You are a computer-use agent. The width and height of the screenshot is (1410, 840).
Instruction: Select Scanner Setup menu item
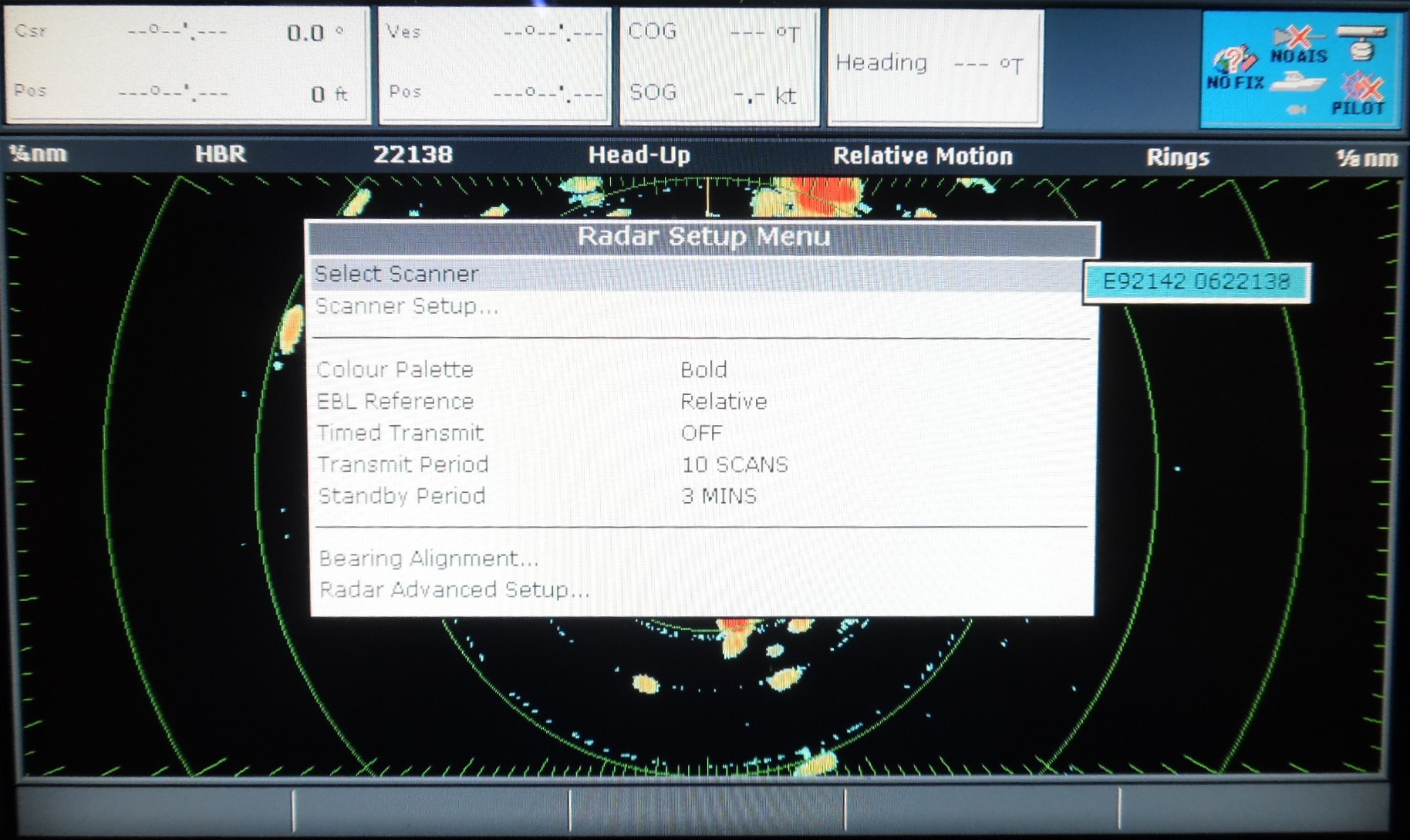point(406,305)
